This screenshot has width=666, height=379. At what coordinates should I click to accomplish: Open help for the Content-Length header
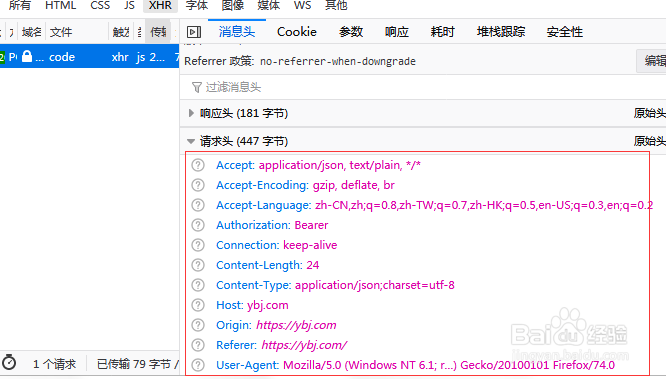tap(198, 265)
